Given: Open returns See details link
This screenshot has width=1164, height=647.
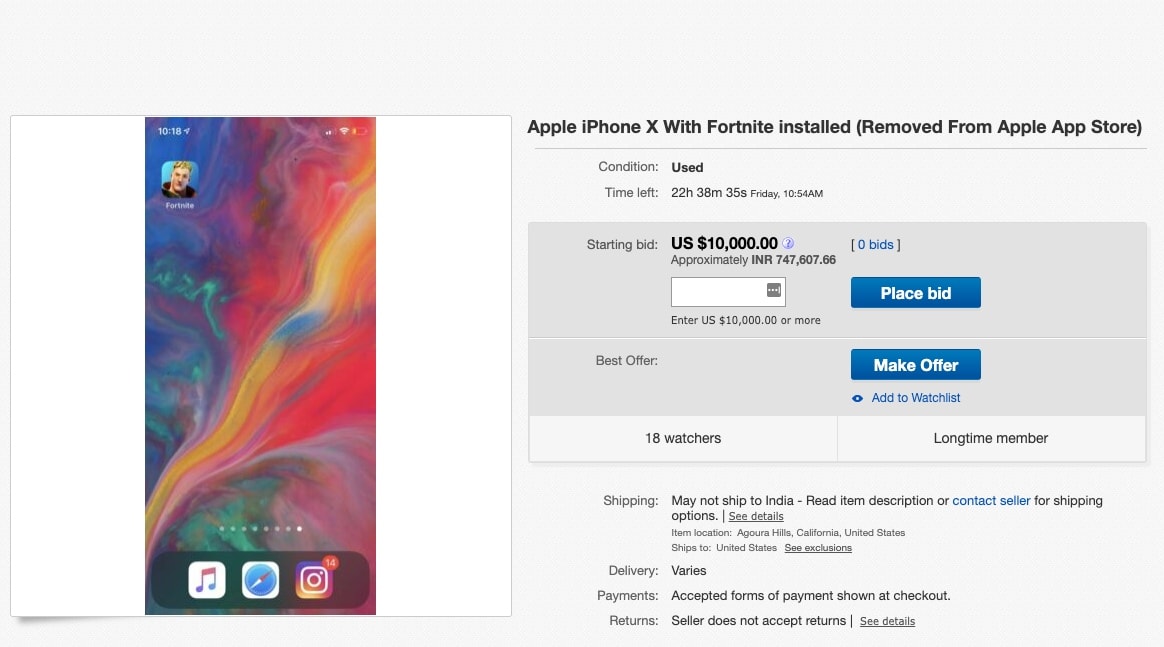Looking at the screenshot, I should pyautogui.click(x=887, y=622).
